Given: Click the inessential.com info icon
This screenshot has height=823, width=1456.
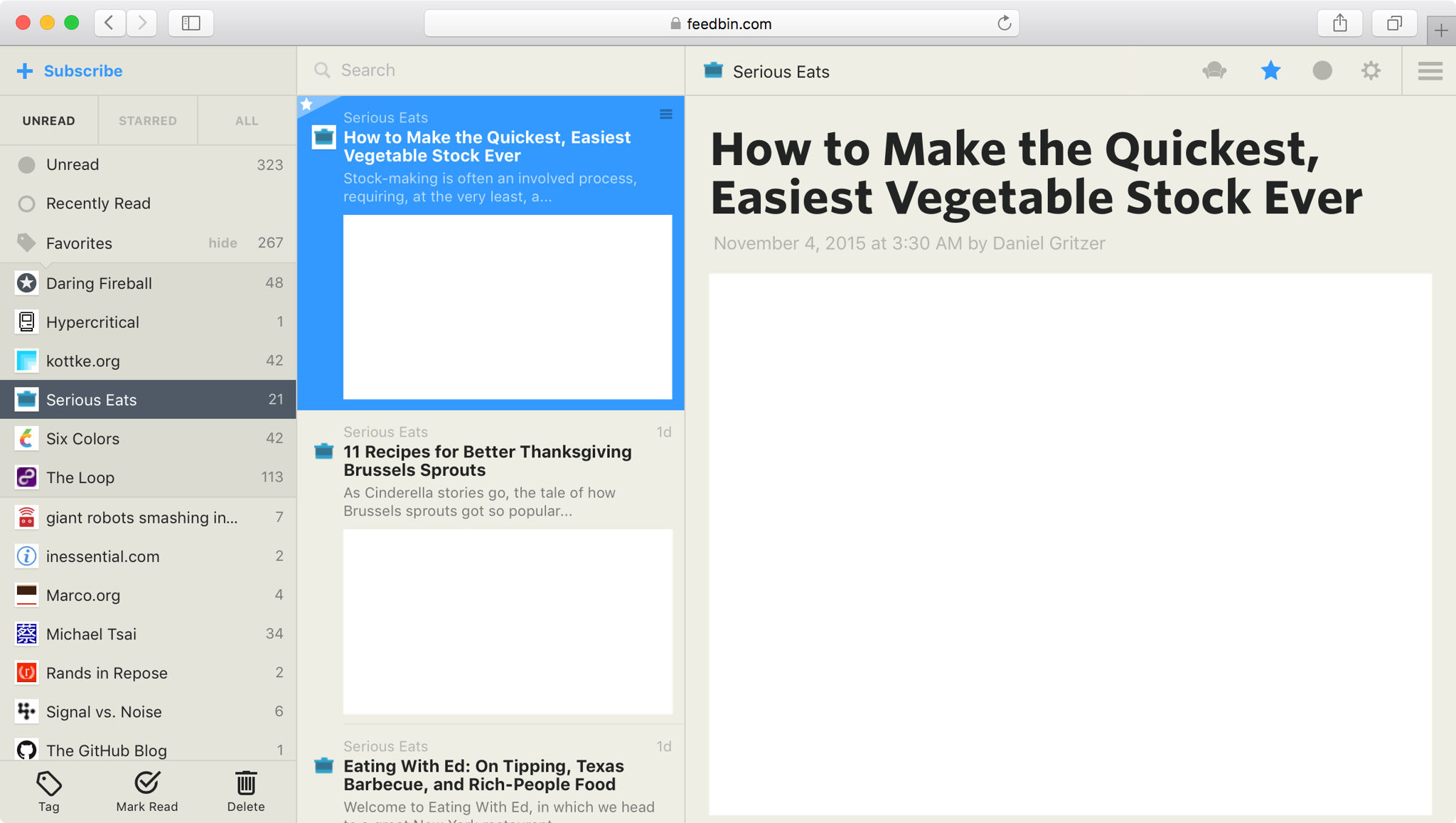Looking at the screenshot, I should (26, 556).
